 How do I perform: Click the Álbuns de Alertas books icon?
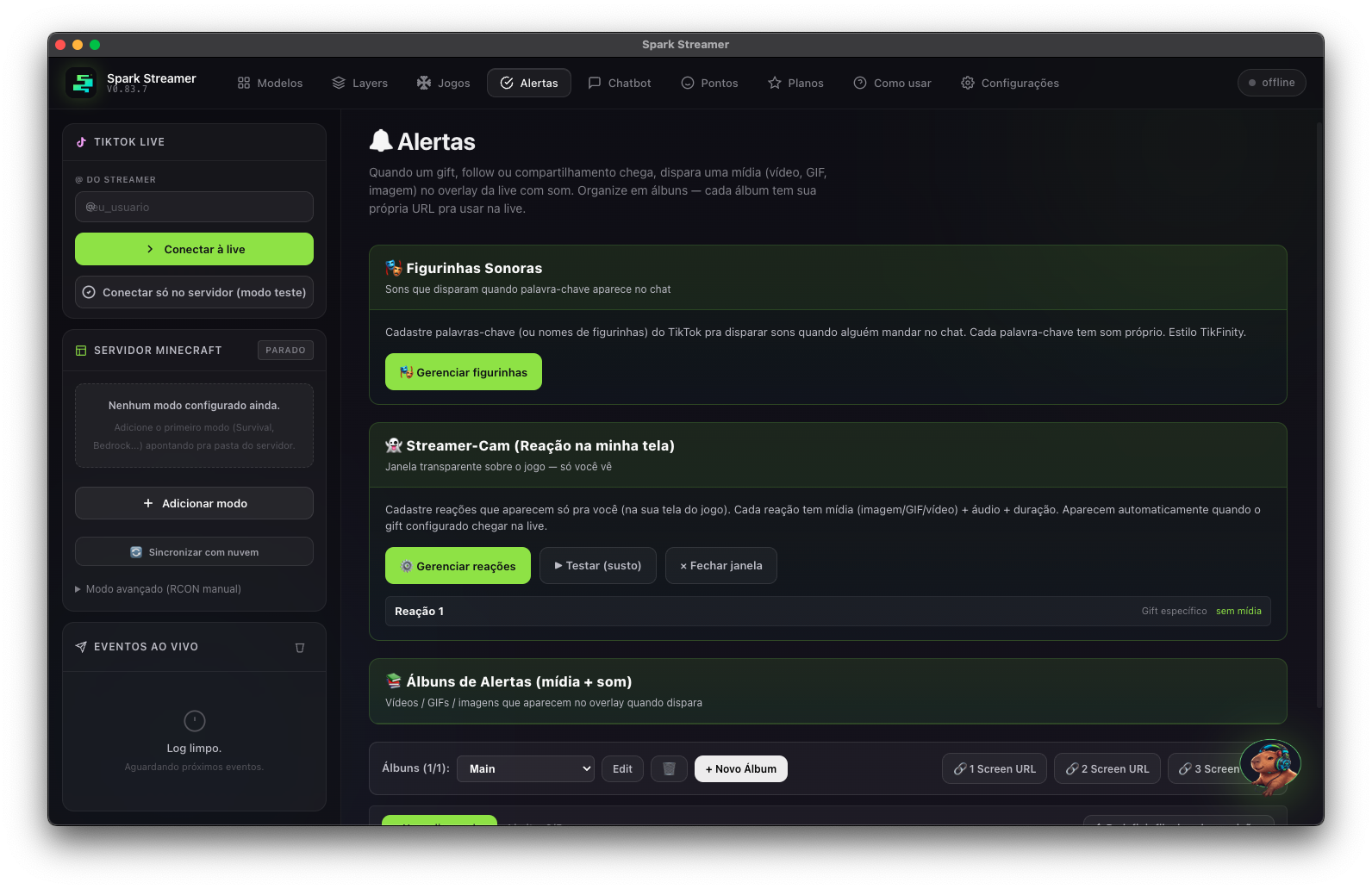click(394, 681)
